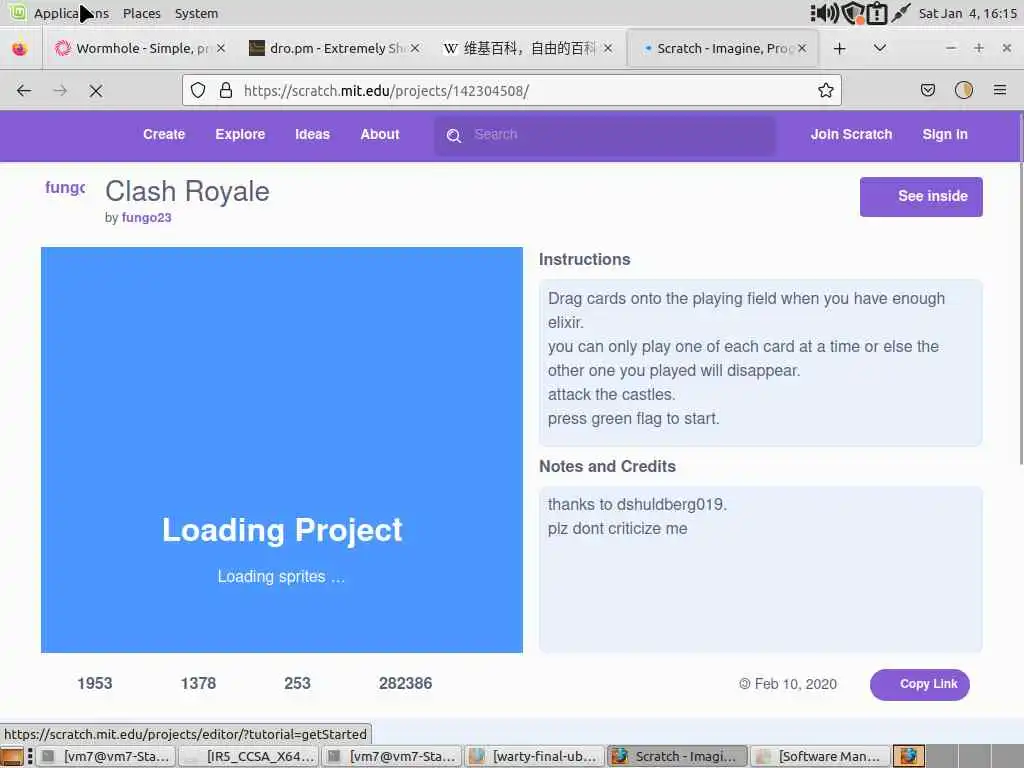Switch to IRS_CCSA_X64 taskbar window
Image resolution: width=1024 pixels, height=768 pixels.
(x=249, y=756)
